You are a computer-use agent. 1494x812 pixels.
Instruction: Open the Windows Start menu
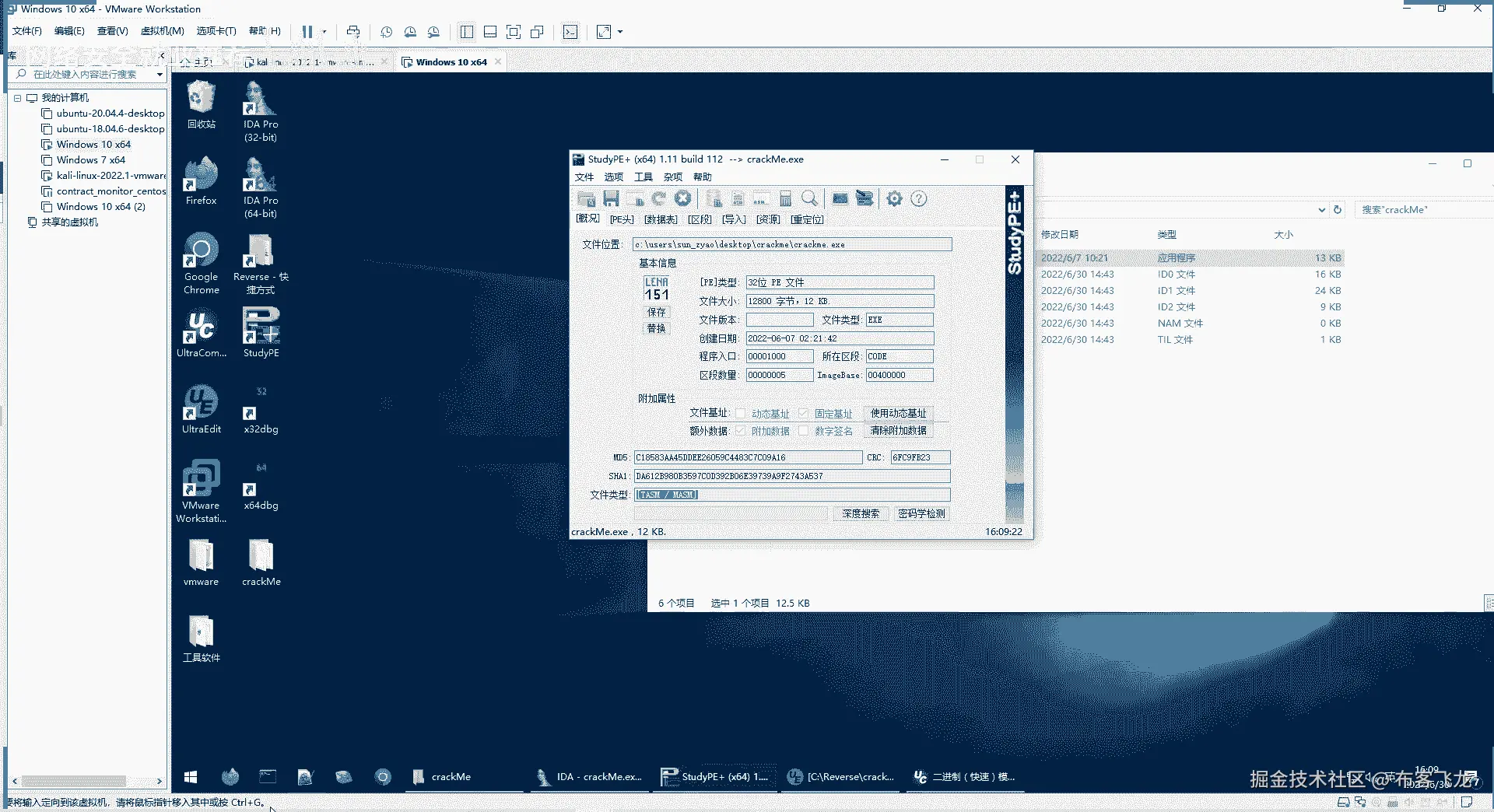(x=191, y=776)
